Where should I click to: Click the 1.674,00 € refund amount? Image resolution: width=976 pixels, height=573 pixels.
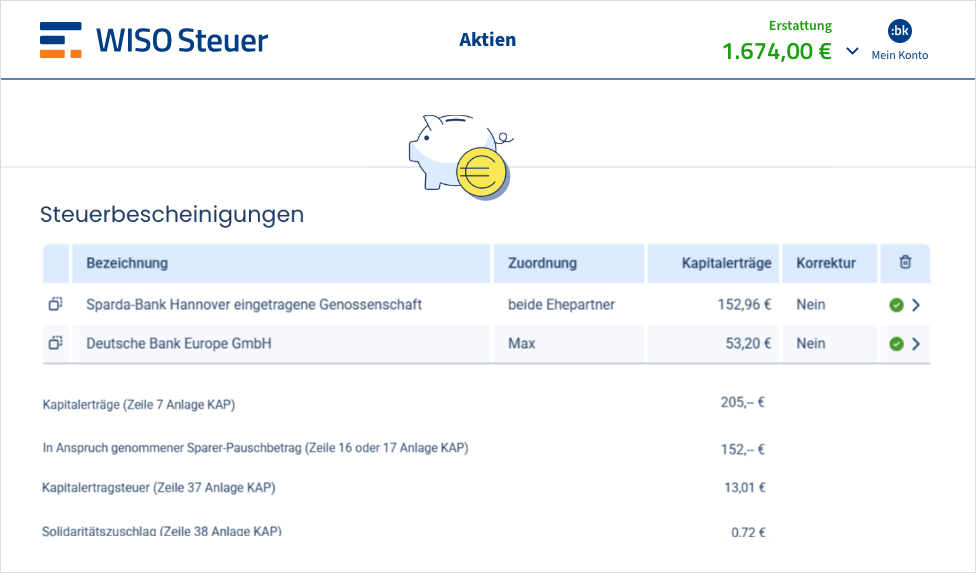(x=776, y=51)
